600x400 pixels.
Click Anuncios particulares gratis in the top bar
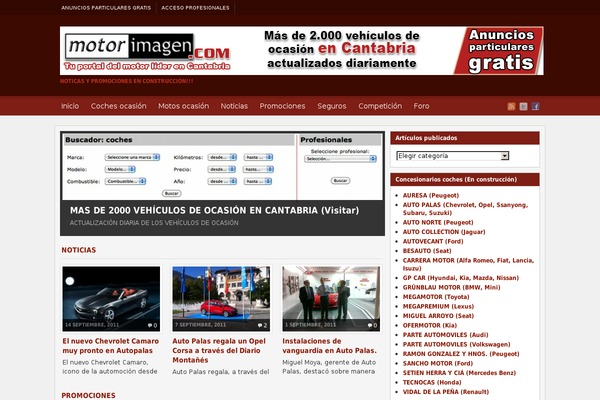point(106,8)
